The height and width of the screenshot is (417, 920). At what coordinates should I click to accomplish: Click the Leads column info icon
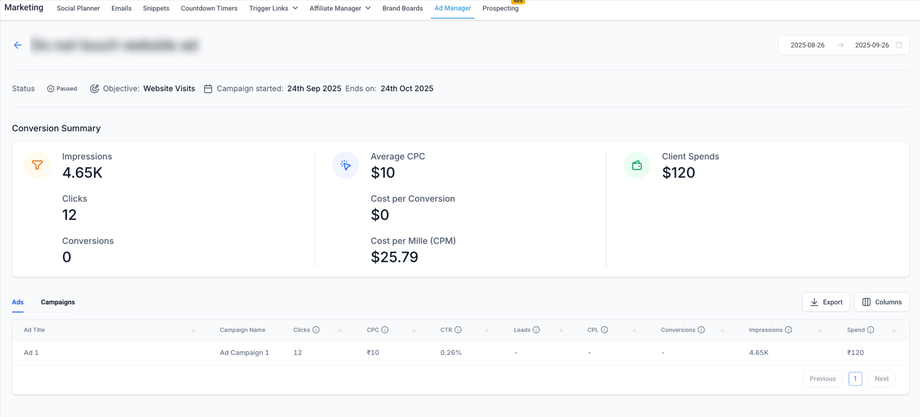pyautogui.click(x=536, y=330)
